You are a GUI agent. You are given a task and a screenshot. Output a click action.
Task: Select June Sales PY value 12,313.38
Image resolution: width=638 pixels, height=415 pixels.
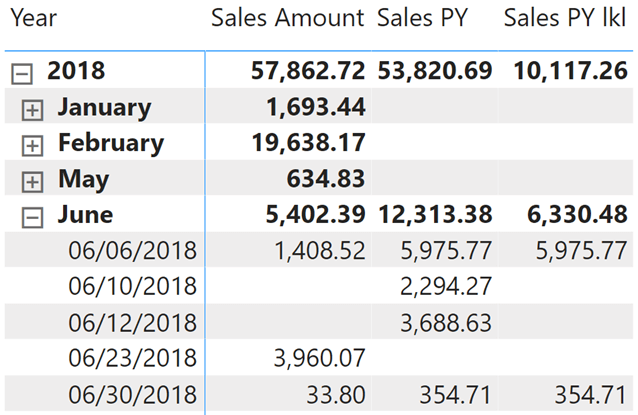pos(434,215)
